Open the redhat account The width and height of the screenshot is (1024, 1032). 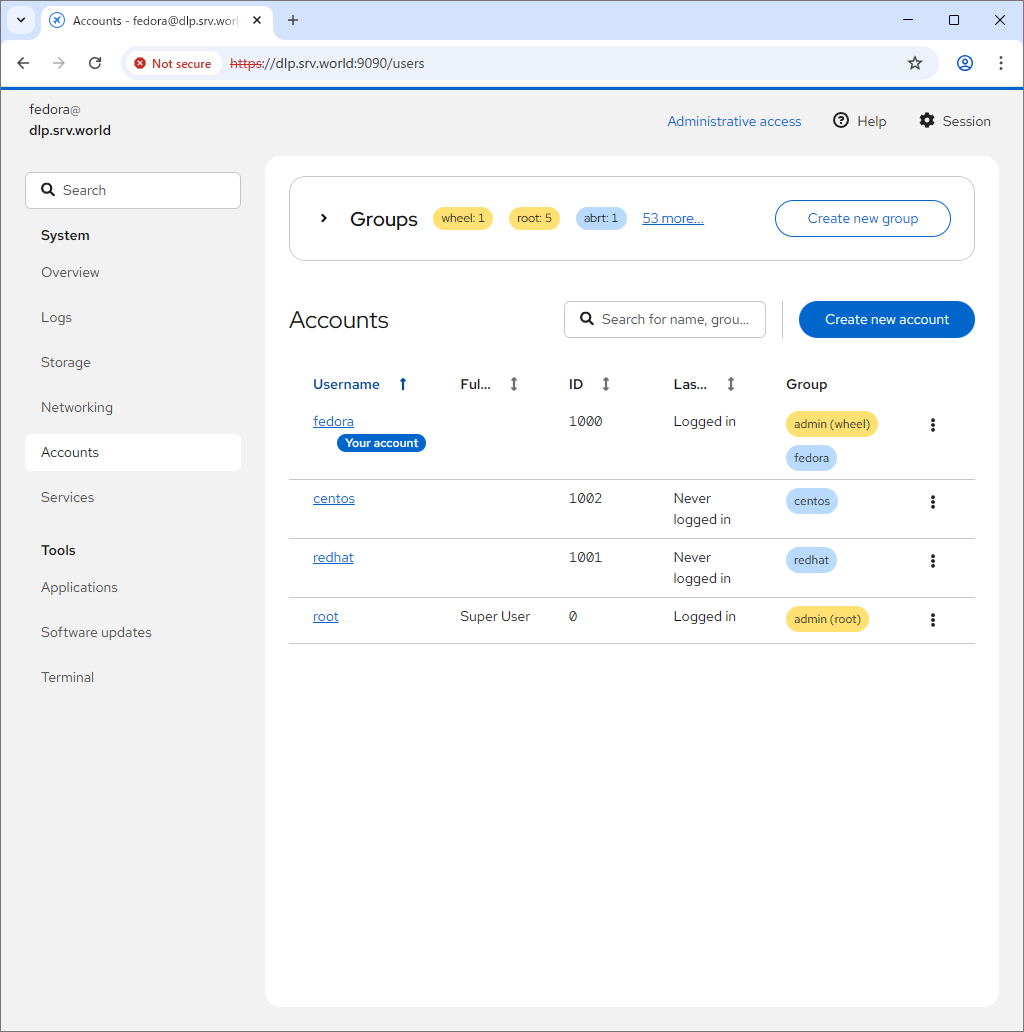333,557
